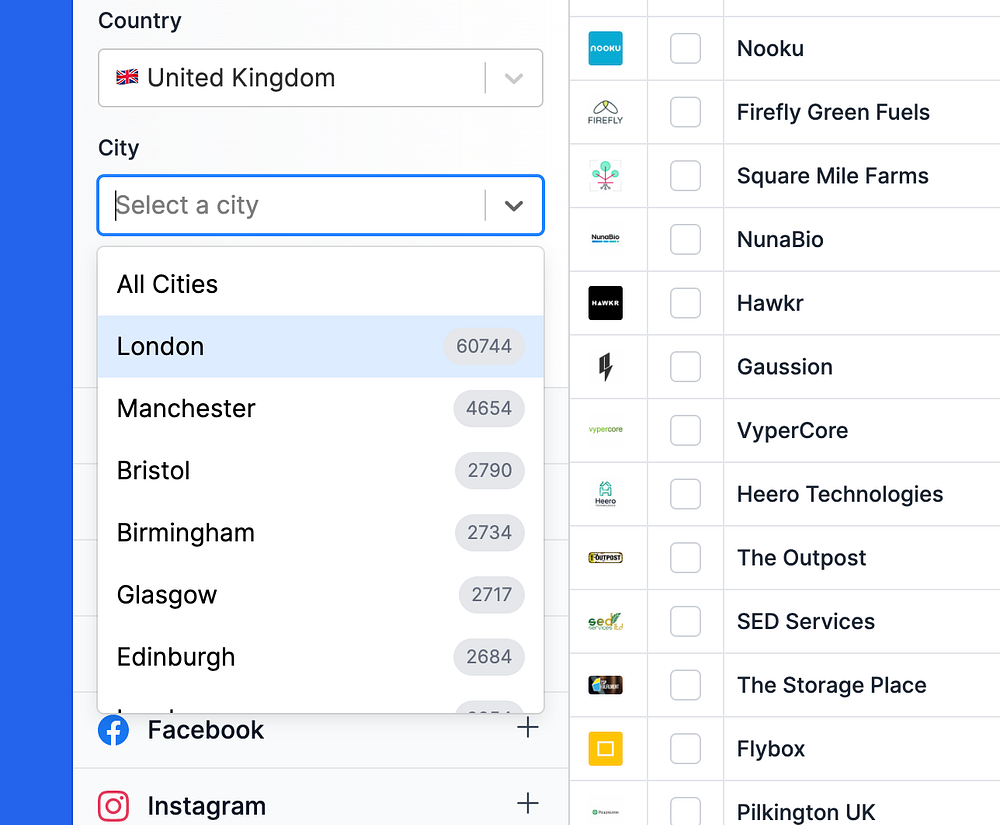Open the Country dropdown arrow

pos(514,78)
